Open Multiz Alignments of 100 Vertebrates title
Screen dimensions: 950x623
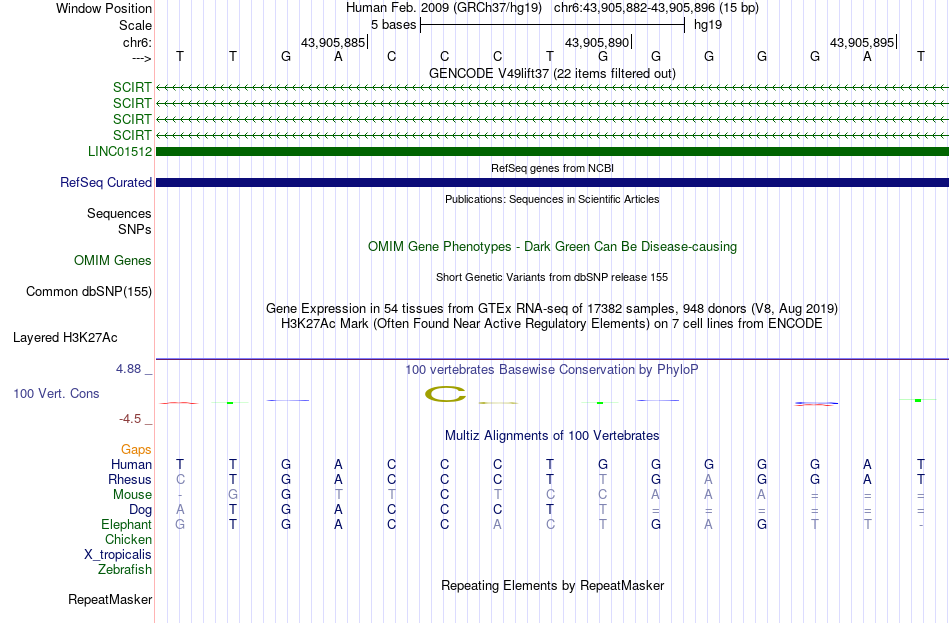552,436
